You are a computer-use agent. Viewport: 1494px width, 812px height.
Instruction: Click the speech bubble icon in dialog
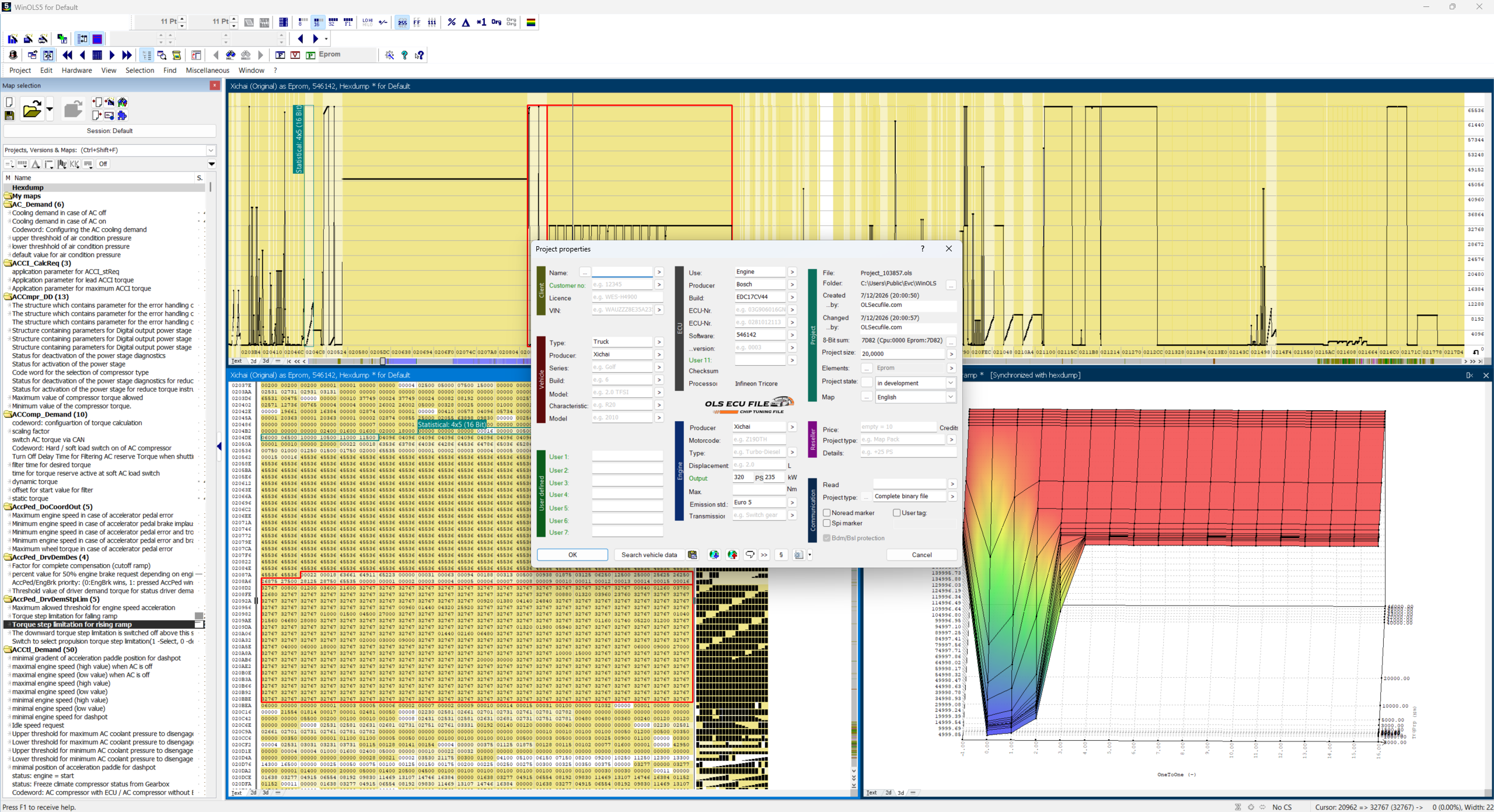click(x=750, y=555)
